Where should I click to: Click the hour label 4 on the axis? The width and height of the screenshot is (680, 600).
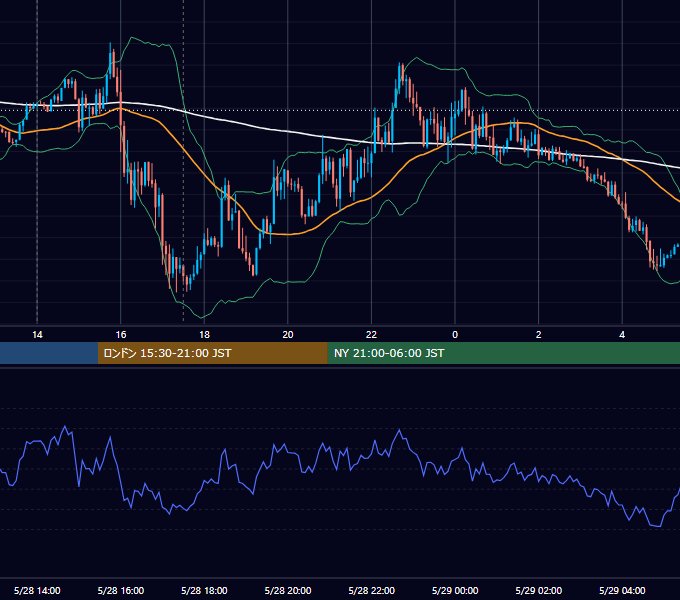point(622,335)
